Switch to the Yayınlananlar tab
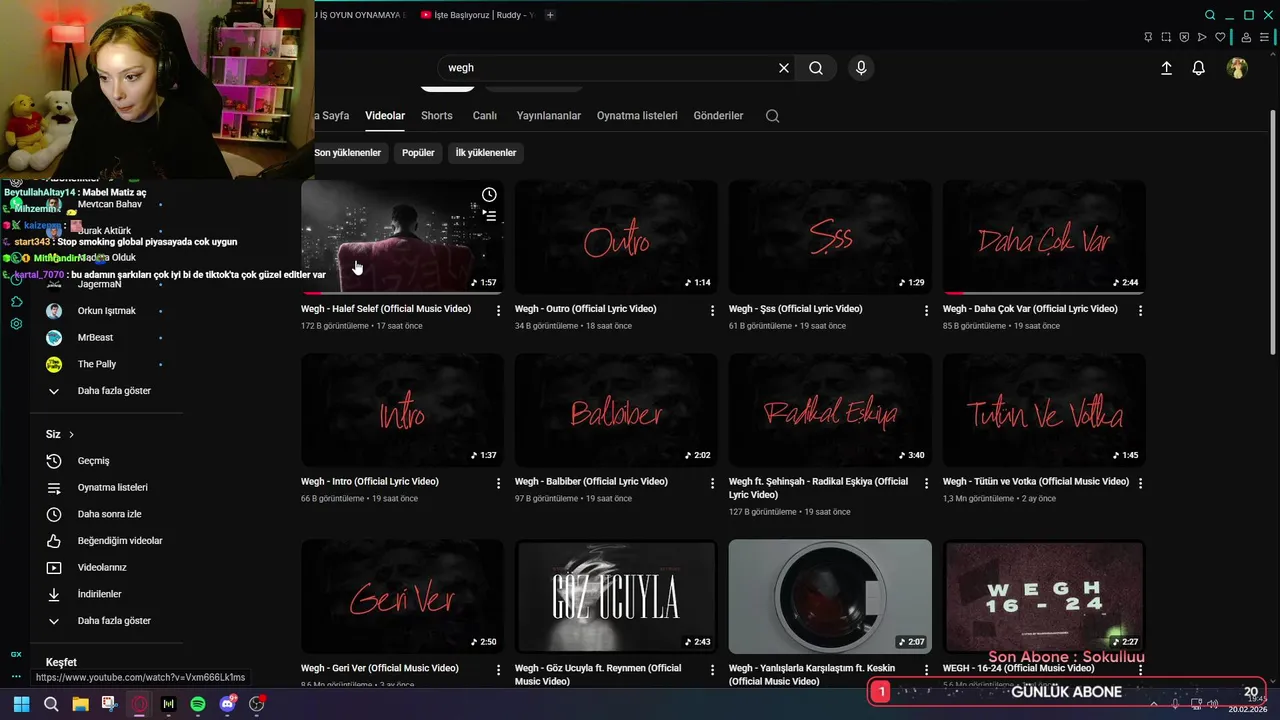The height and width of the screenshot is (720, 1280). click(548, 116)
